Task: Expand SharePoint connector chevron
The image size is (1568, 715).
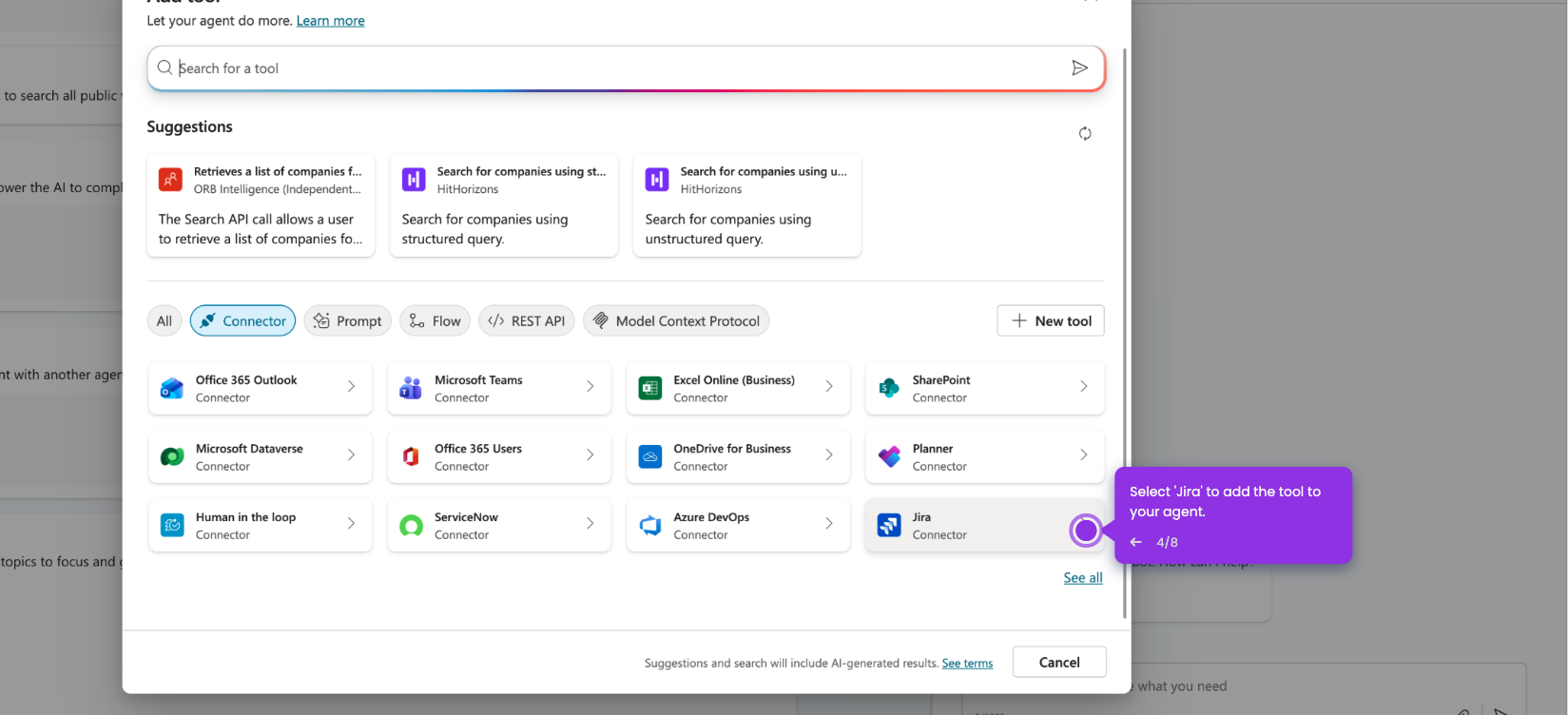Action: (x=1083, y=386)
